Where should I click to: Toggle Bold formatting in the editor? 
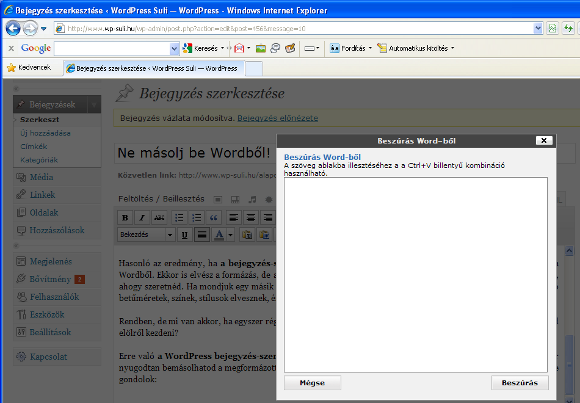(125, 218)
